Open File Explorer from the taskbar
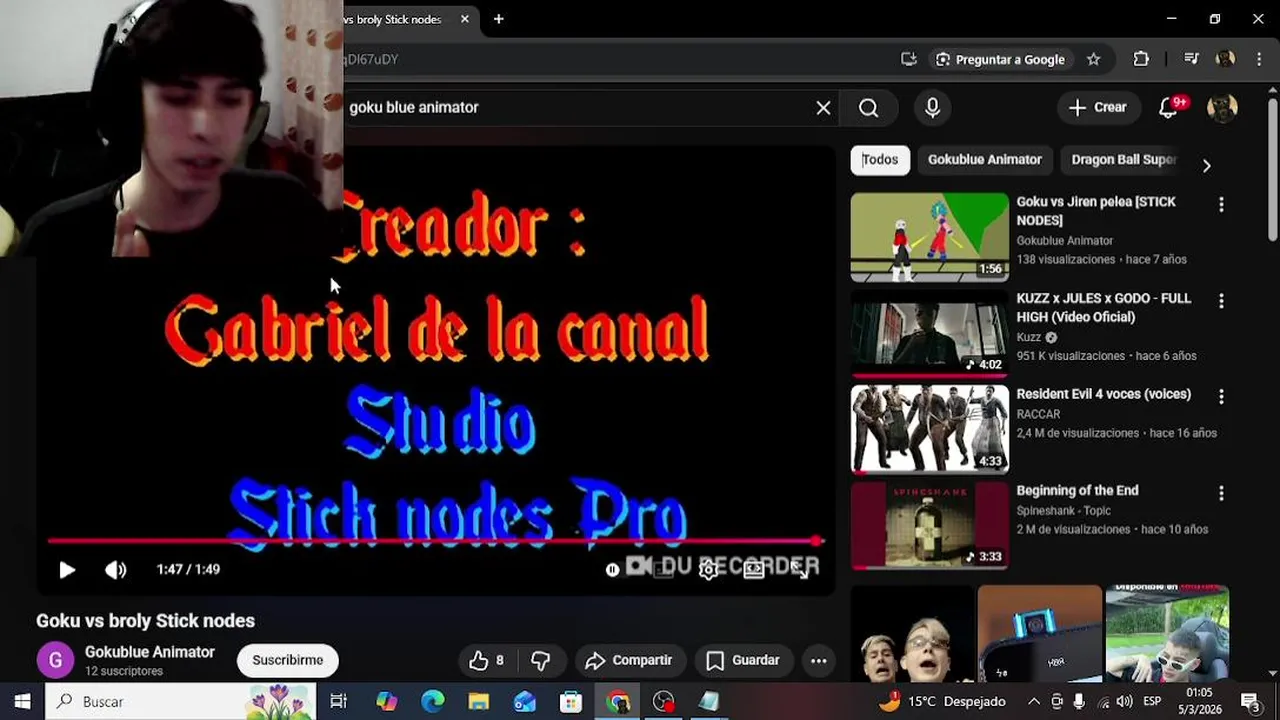Viewport: 1280px width, 720px height. [x=478, y=701]
